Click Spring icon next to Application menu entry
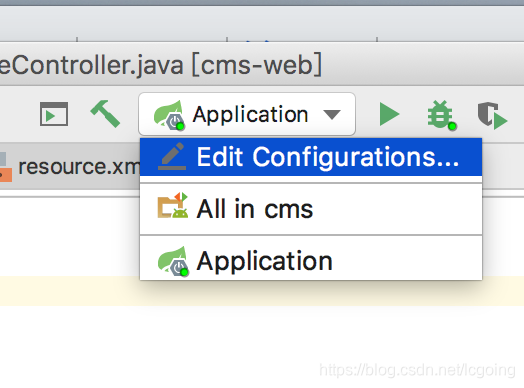Screen dimensions: 524x388 [173, 261]
